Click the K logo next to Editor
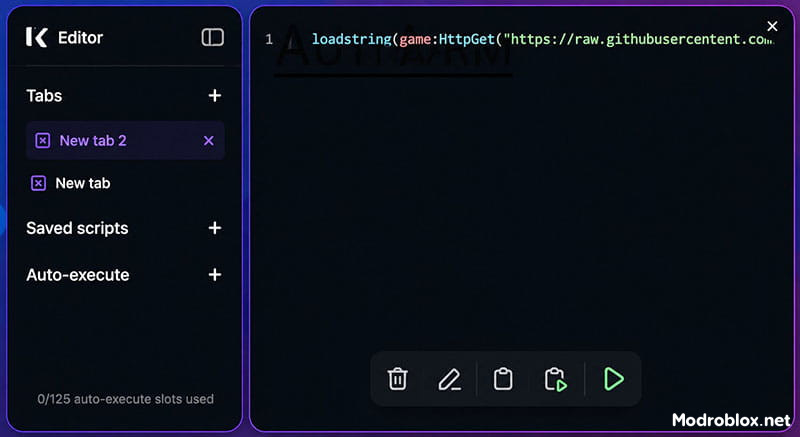 tap(37, 37)
